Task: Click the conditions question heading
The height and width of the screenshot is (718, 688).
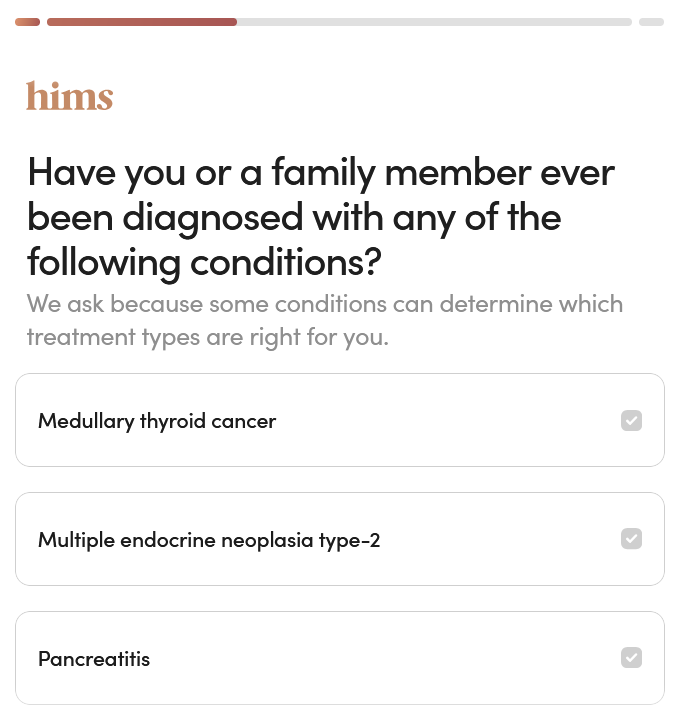Action: pos(320,217)
